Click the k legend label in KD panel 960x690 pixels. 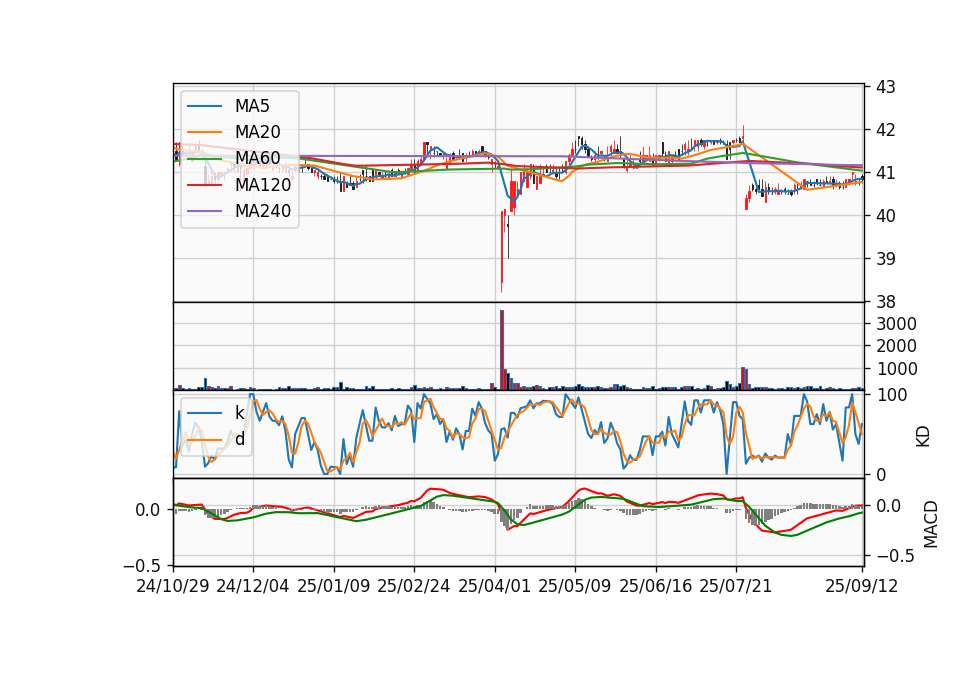(239, 413)
